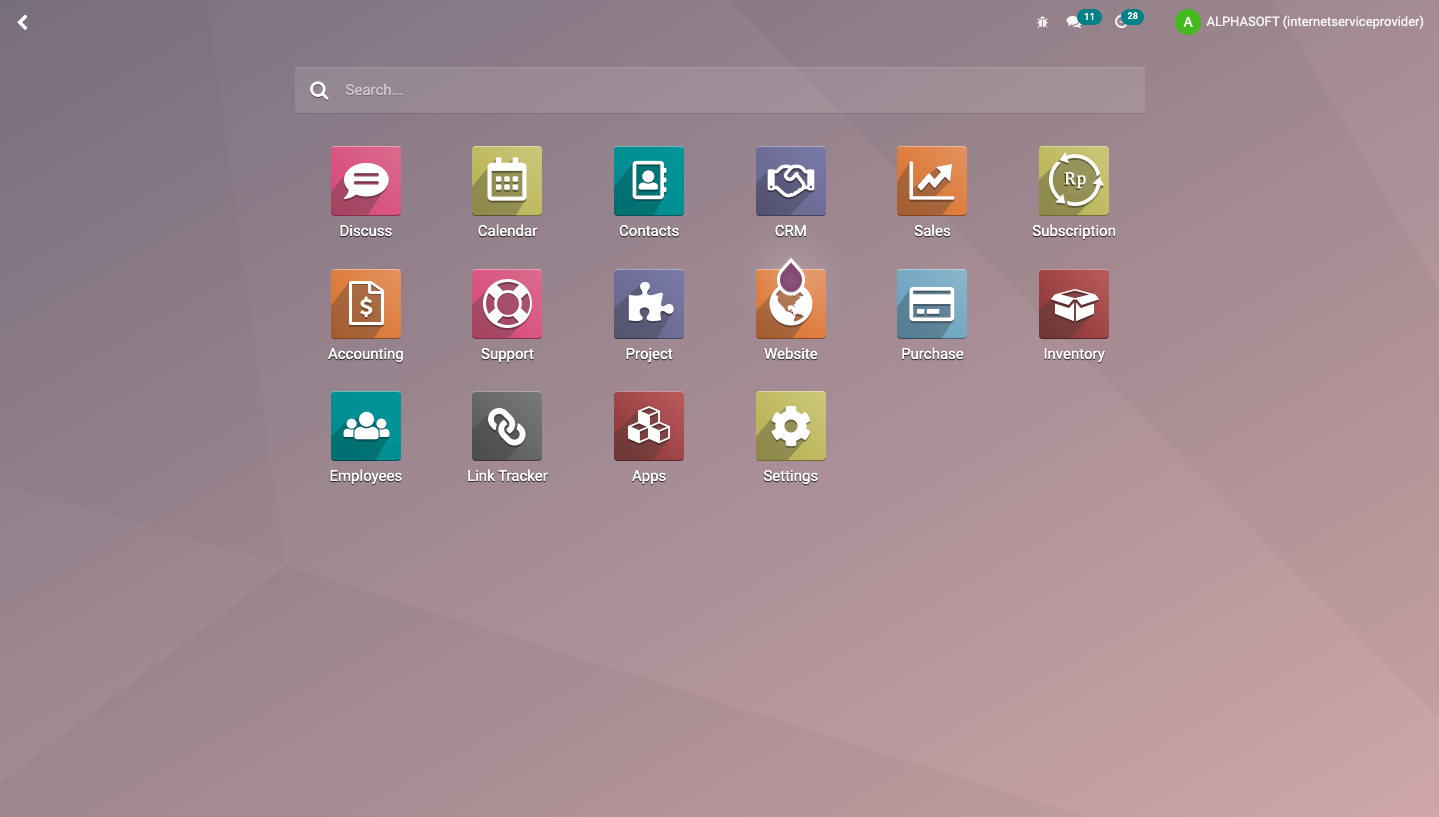The height and width of the screenshot is (817, 1439).
Task: Open the CRM handshake icon
Action: point(791,181)
